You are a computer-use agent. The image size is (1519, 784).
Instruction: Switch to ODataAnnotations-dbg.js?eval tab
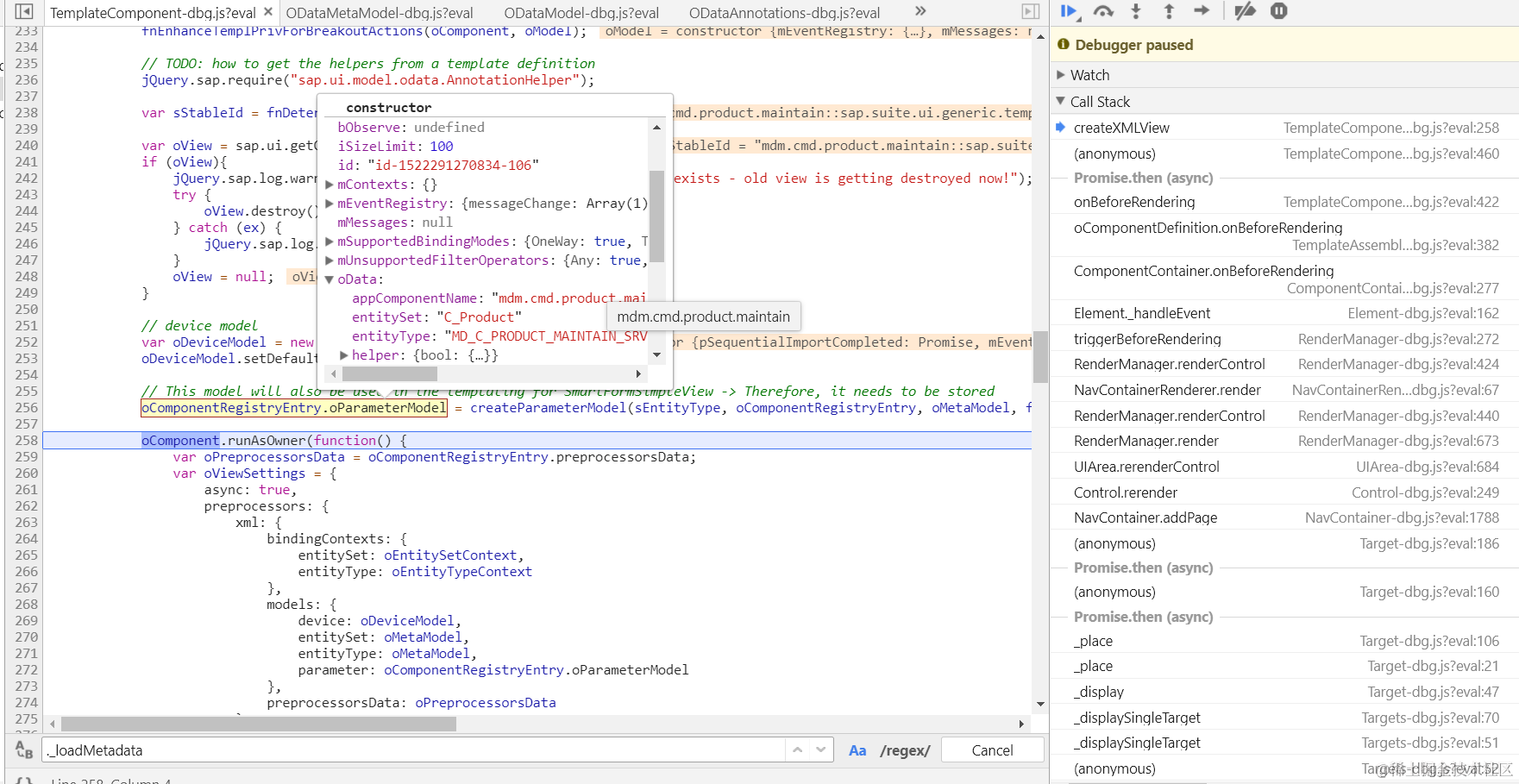pyautogui.click(x=784, y=13)
